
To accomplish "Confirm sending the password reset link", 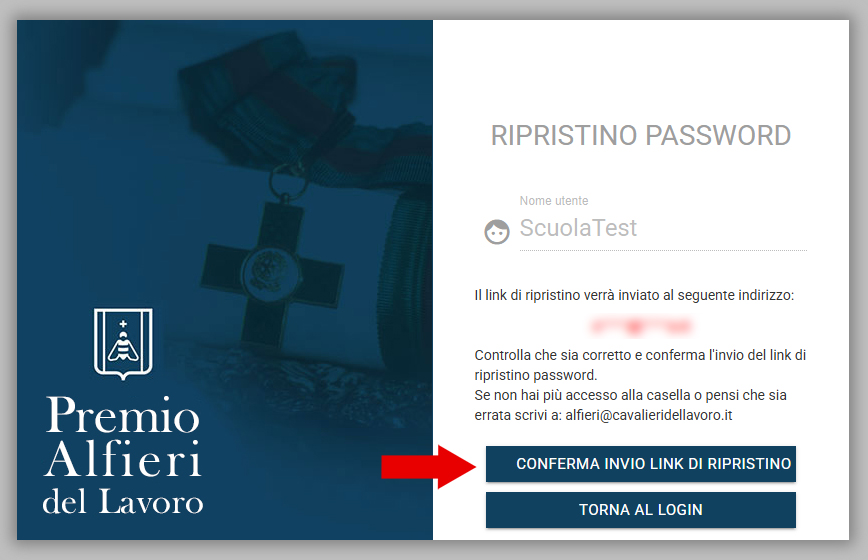I will [x=640, y=464].
